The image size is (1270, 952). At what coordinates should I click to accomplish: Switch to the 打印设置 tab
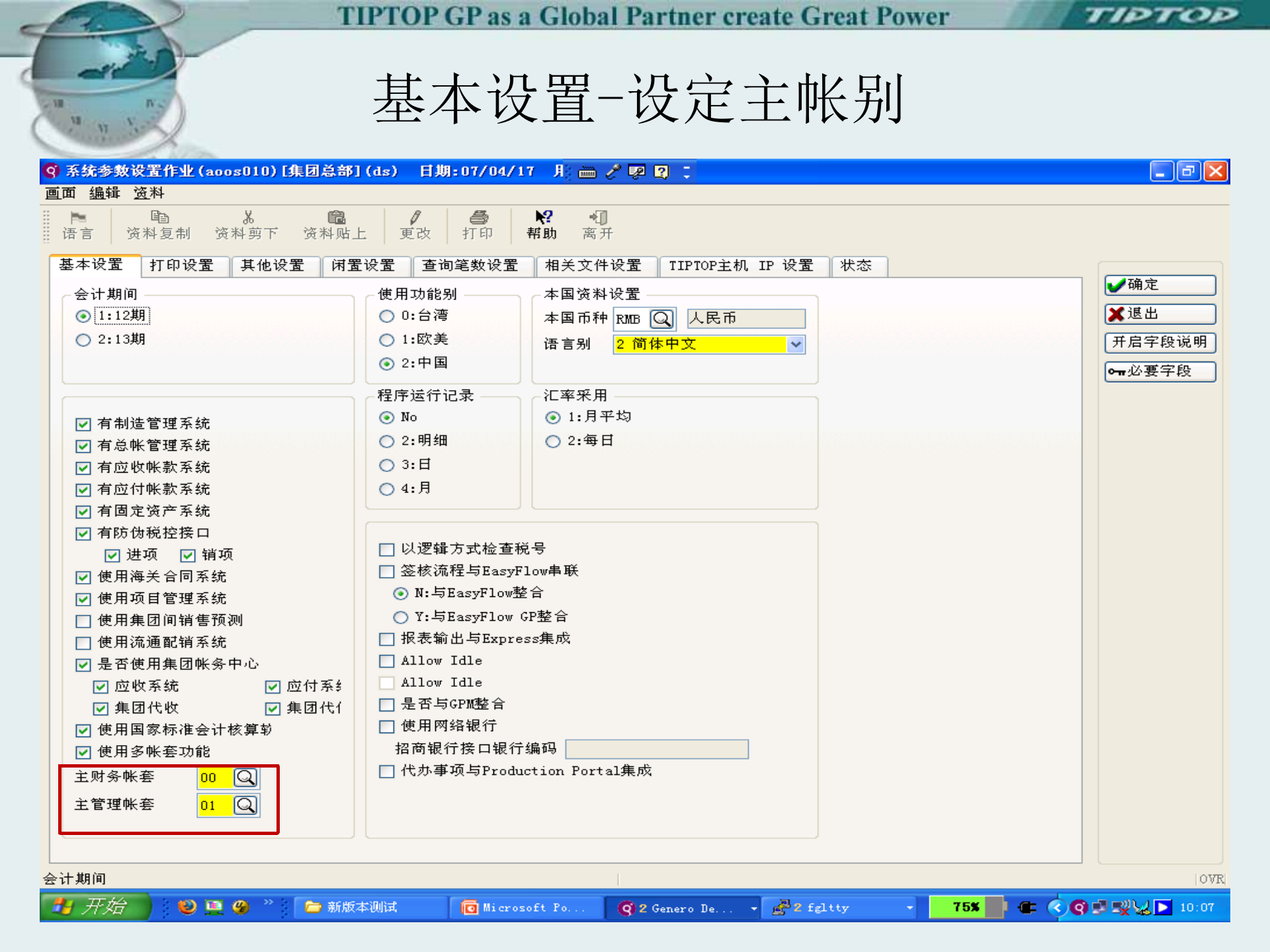tap(183, 266)
